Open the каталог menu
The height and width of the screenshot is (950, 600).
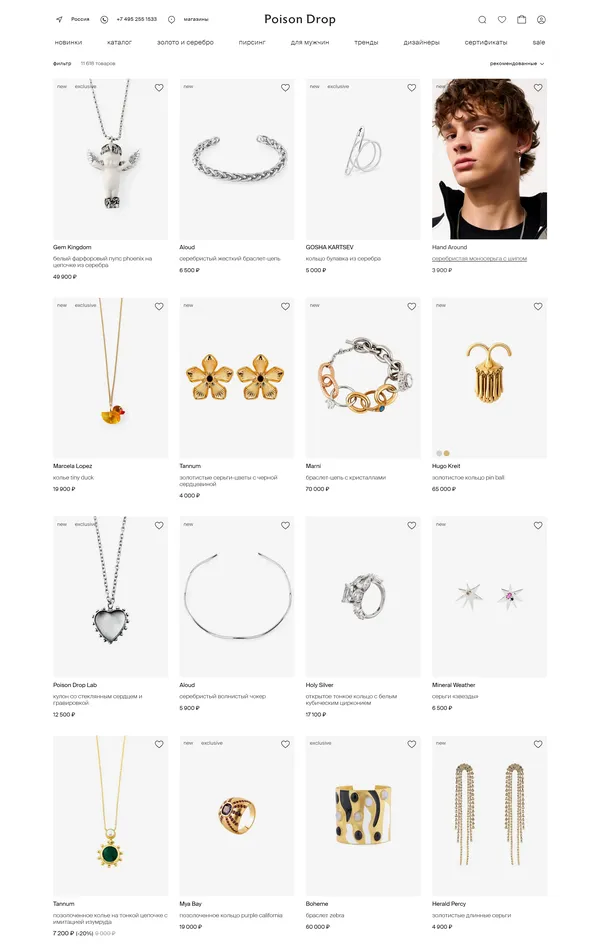click(x=119, y=42)
